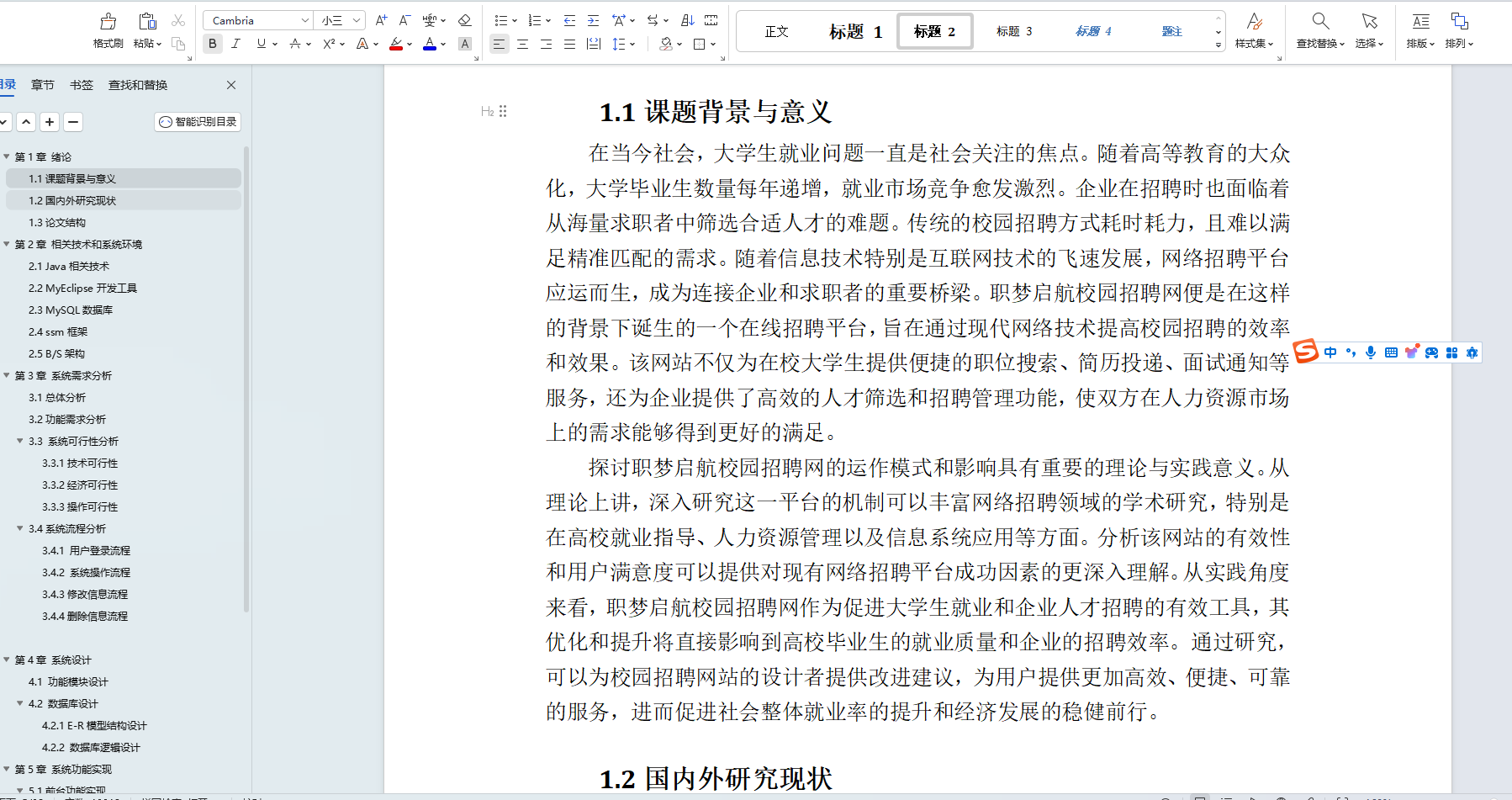The image size is (1512, 800).
Task: Click the 智能识别目录 button
Action: click(198, 122)
